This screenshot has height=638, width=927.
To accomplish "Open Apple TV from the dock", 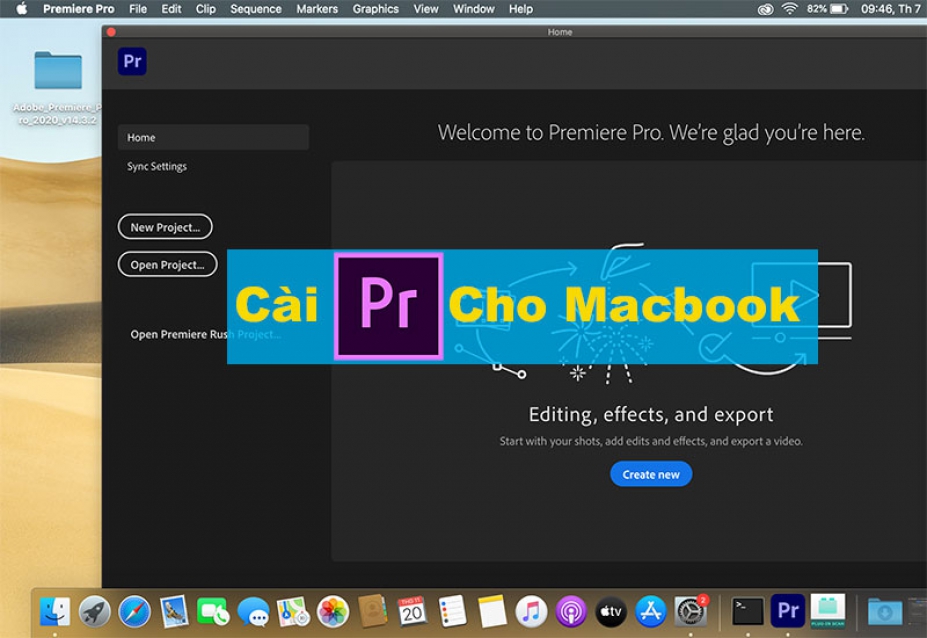I will tap(611, 611).
